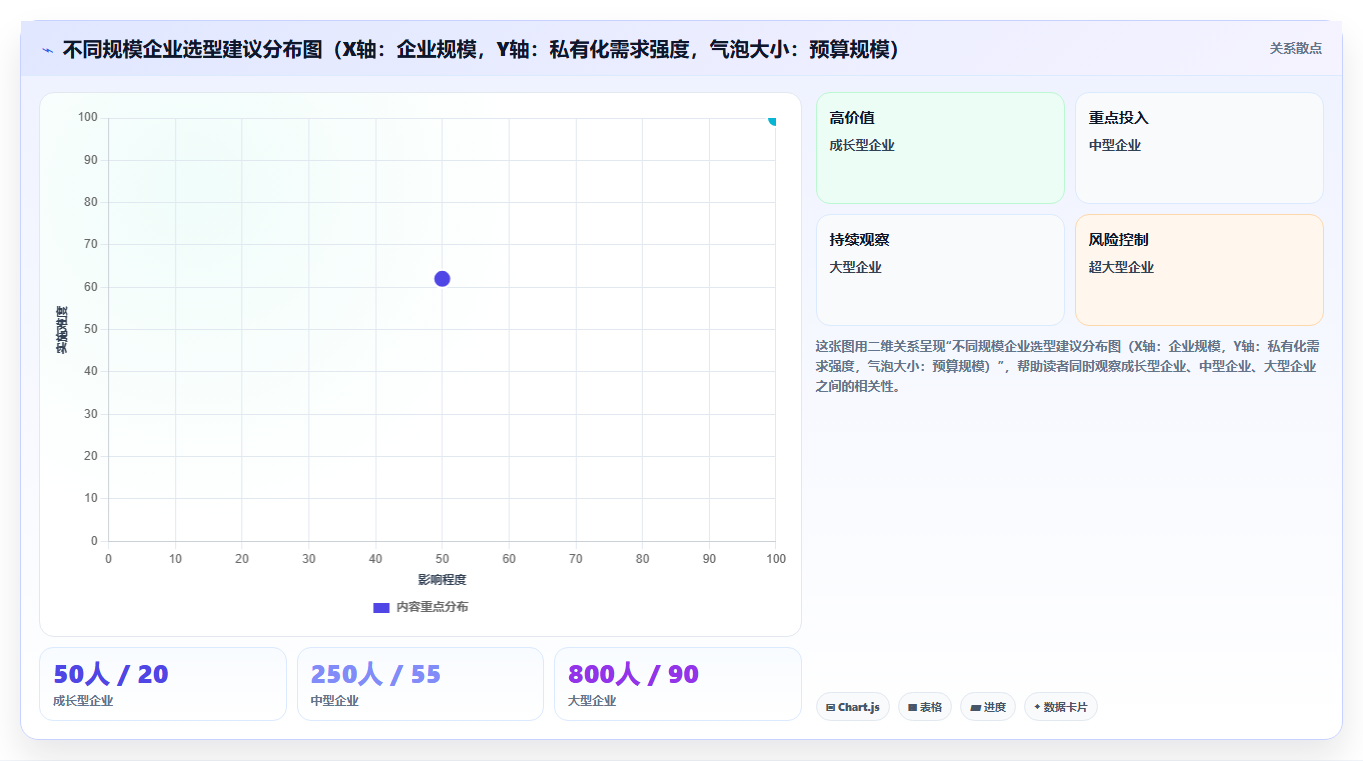Open the 重点投入 中型企业 card
1363x761 pixels.
1199,148
